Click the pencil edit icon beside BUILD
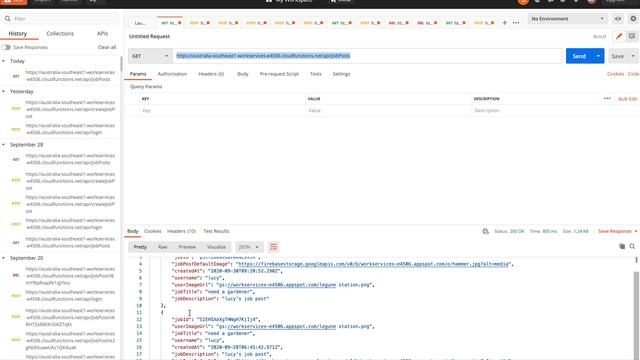 click(x=619, y=36)
